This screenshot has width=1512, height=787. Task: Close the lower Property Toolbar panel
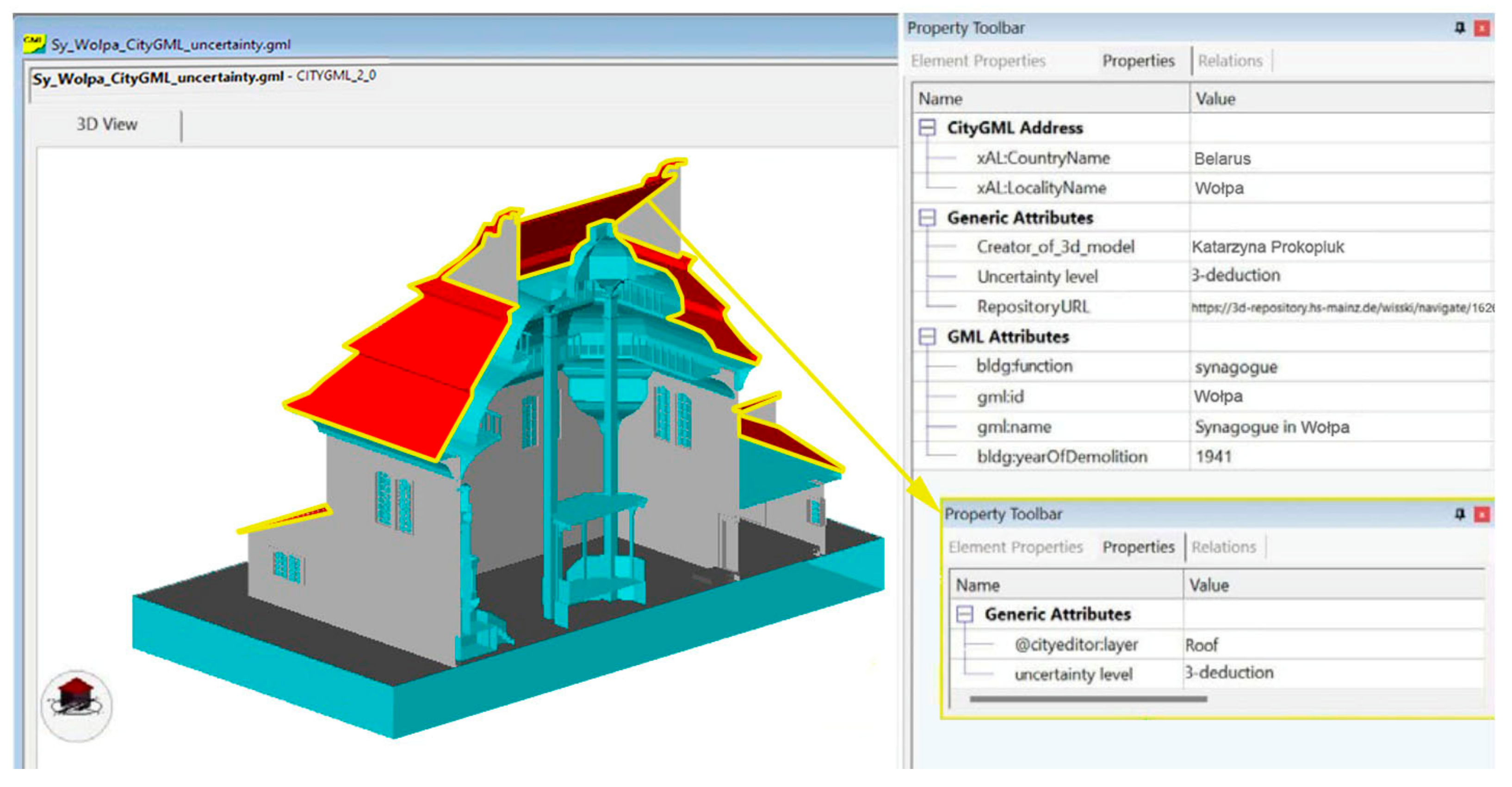coord(1481,514)
